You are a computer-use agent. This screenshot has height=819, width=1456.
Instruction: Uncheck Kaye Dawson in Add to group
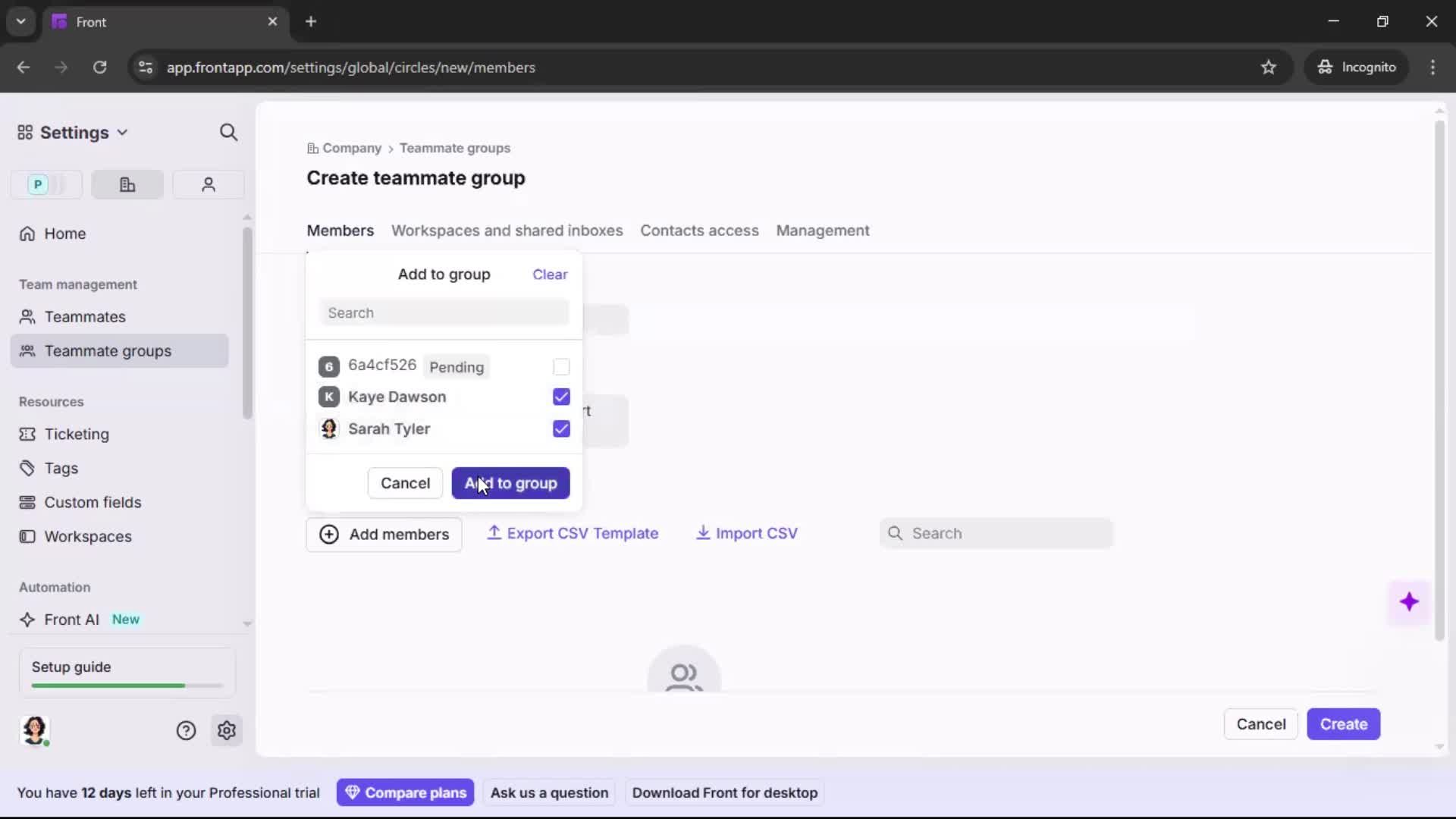pos(561,397)
